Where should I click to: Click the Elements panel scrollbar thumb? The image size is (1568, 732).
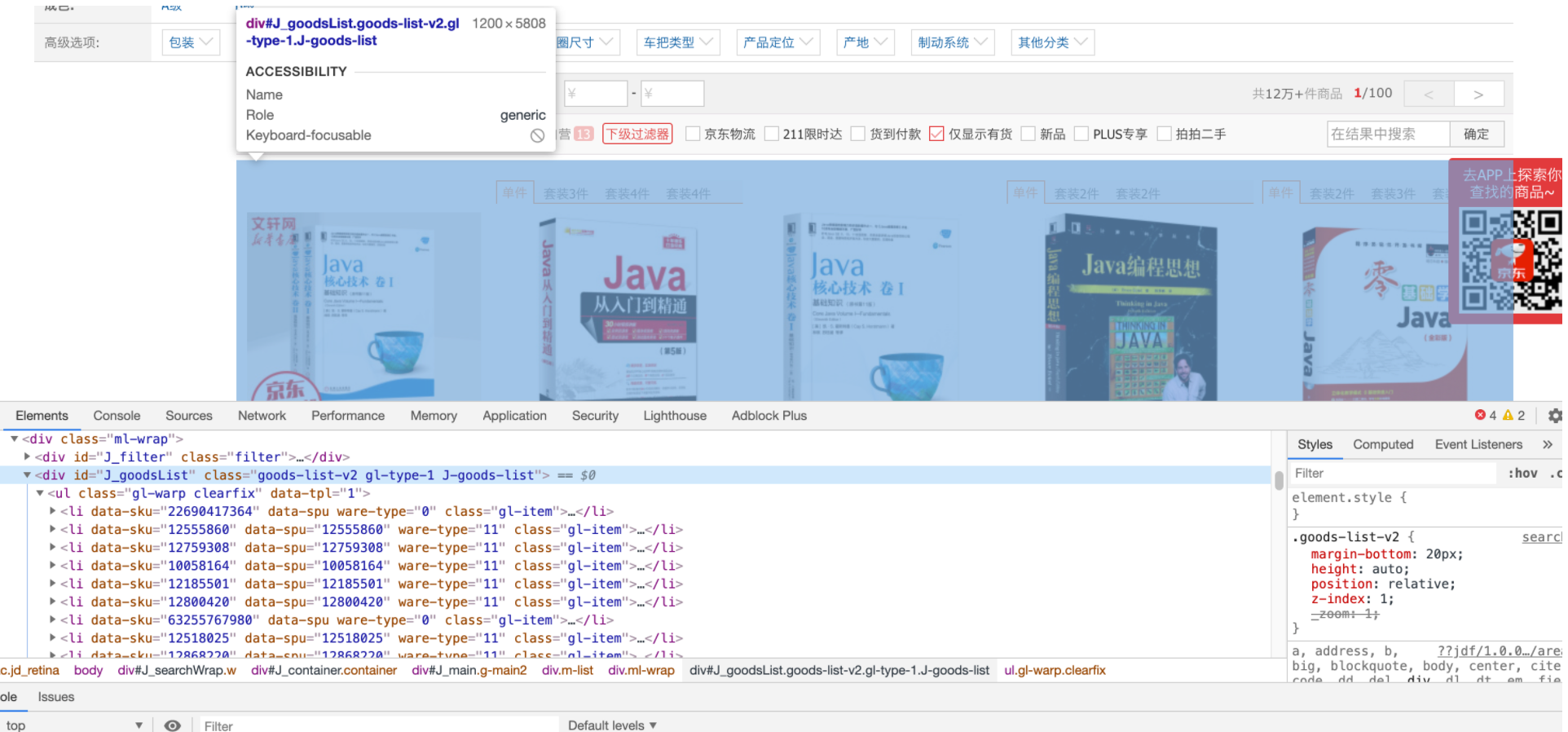[1279, 481]
